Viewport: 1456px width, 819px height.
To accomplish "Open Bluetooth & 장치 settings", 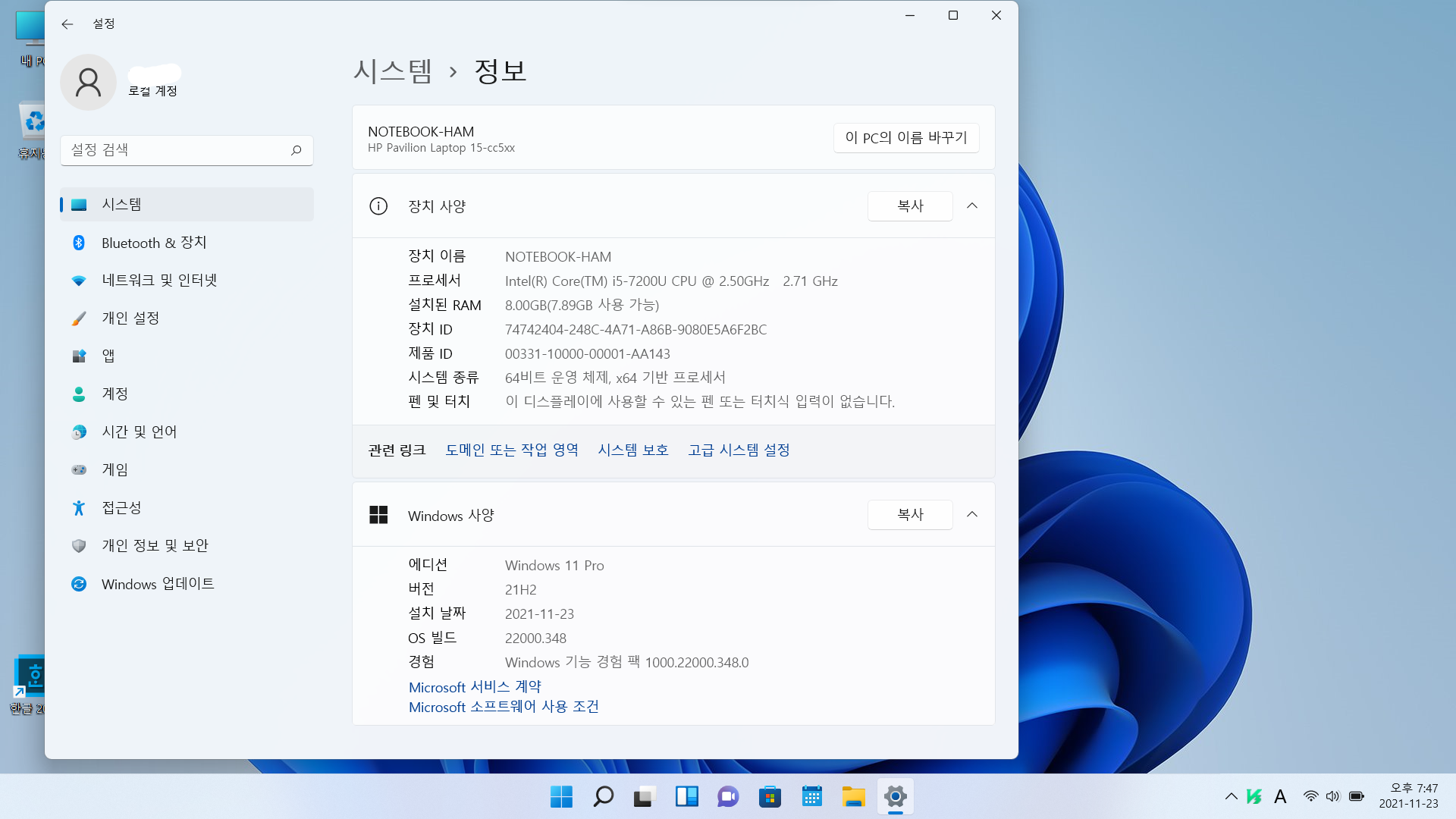I will pyautogui.click(x=187, y=243).
